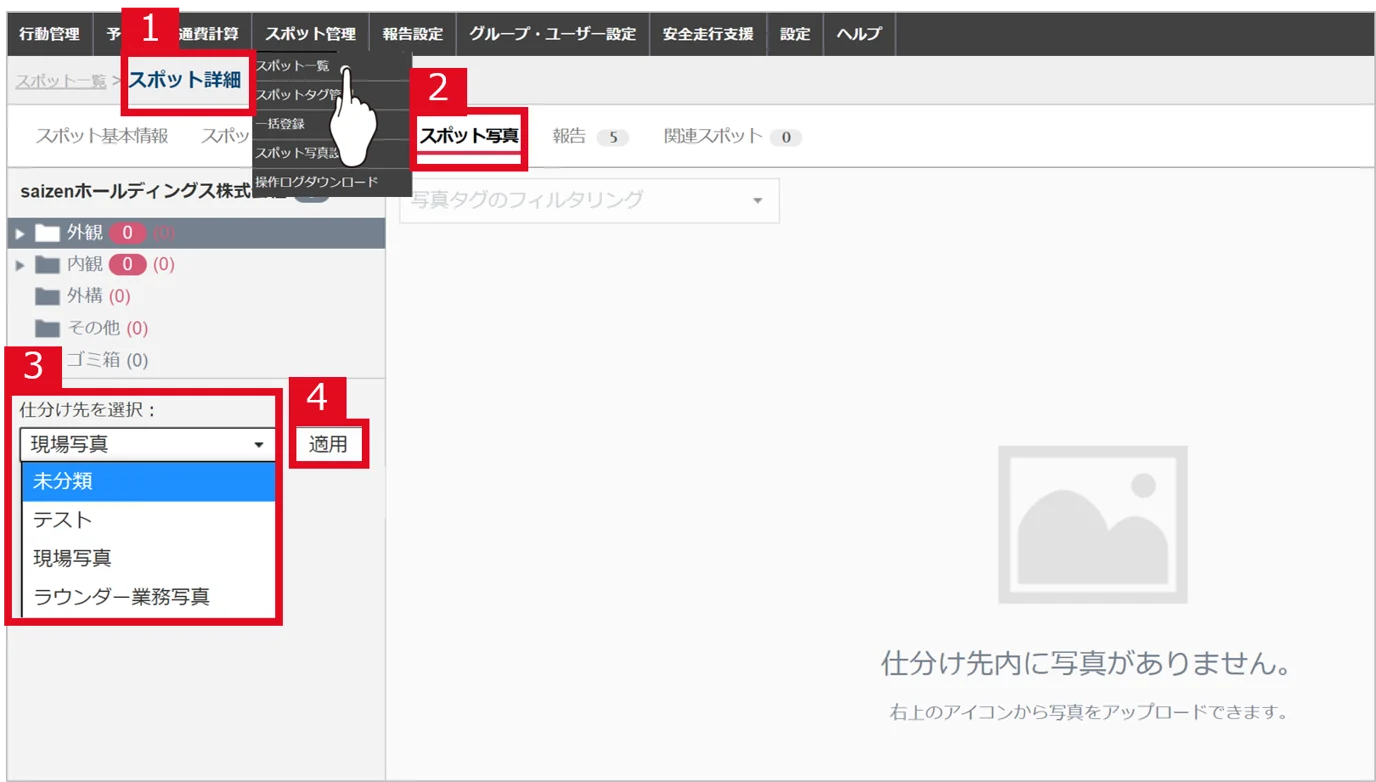The width and height of the screenshot is (1376, 782).
Task: Go back via スポット一覧 breadcrumb link
Action: [x=61, y=81]
